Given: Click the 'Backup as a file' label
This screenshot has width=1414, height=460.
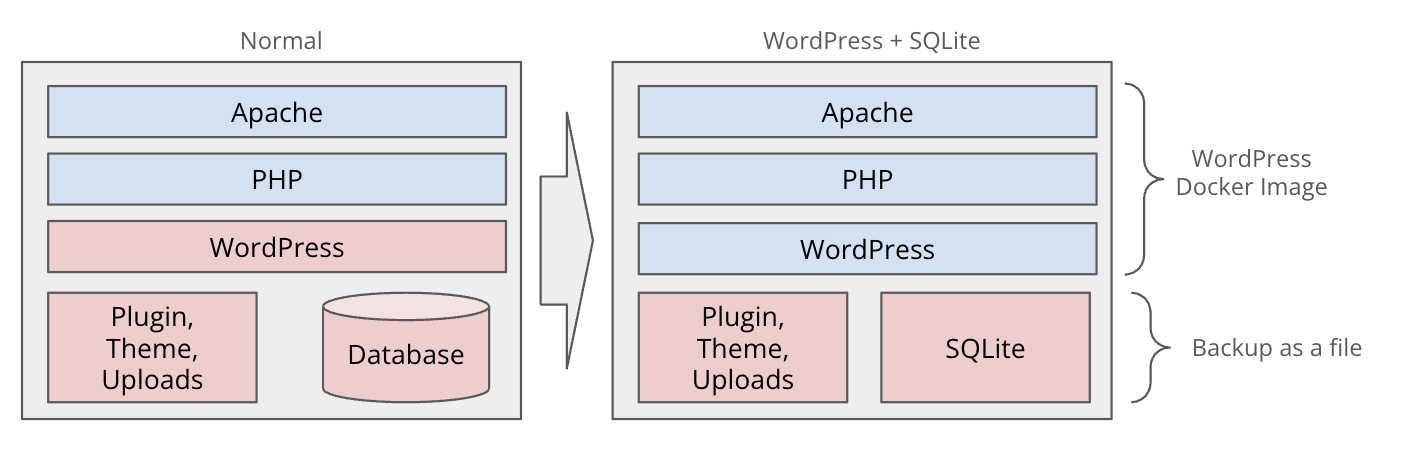Looking at the screenshot, I should pos(1277,348).
